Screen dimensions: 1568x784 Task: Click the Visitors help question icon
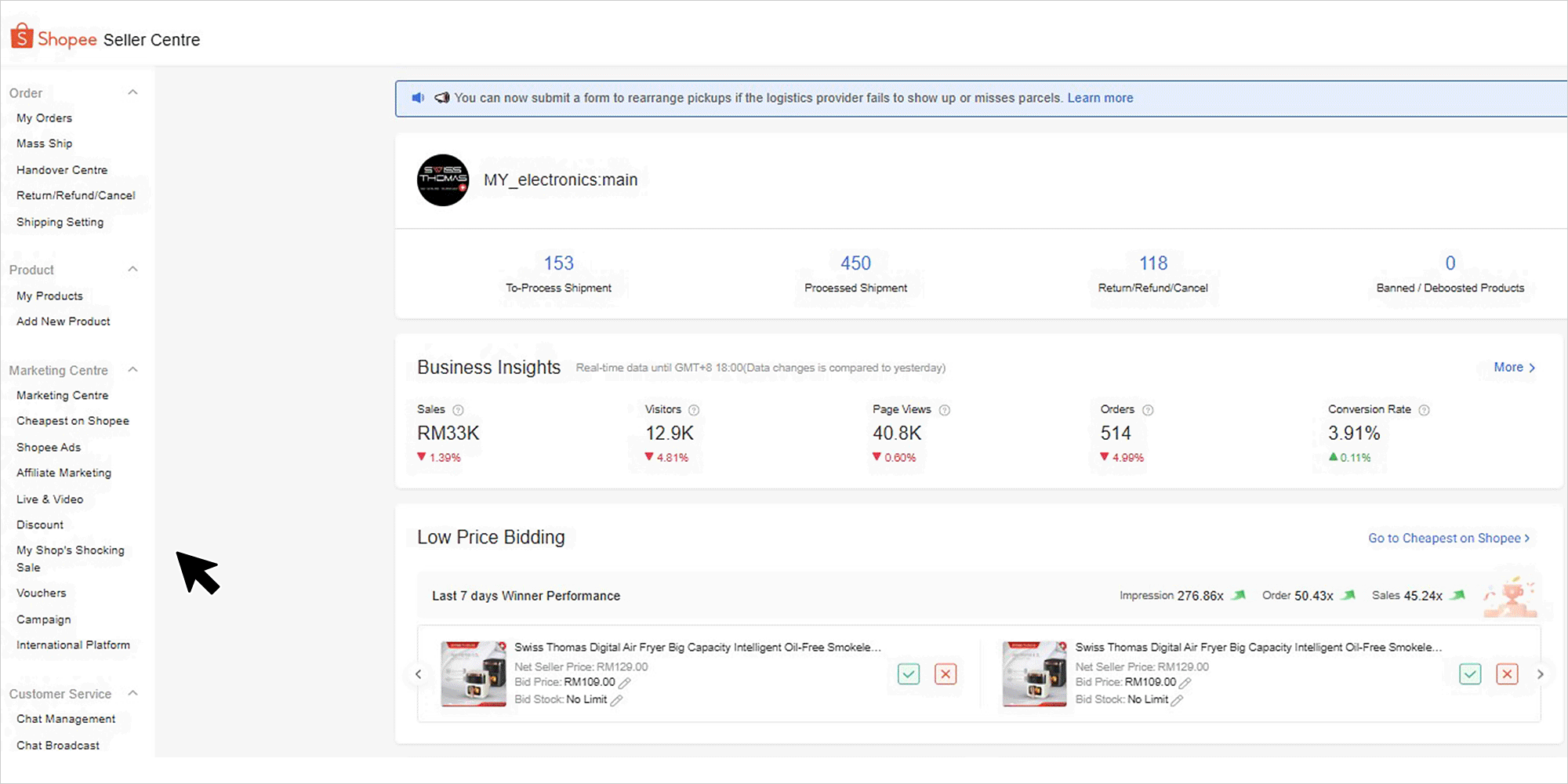(694, 410)
